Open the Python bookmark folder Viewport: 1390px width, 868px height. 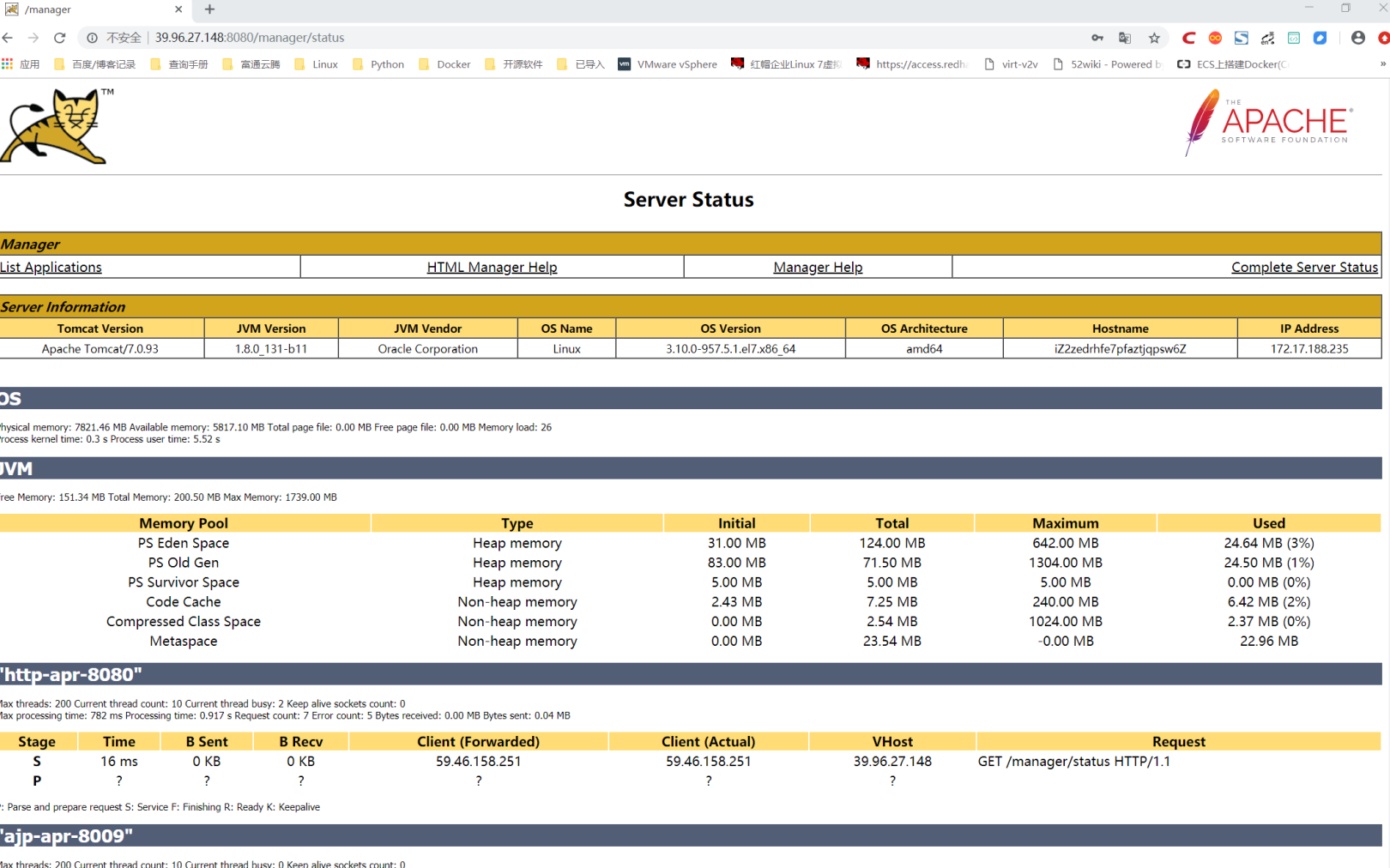378,64
